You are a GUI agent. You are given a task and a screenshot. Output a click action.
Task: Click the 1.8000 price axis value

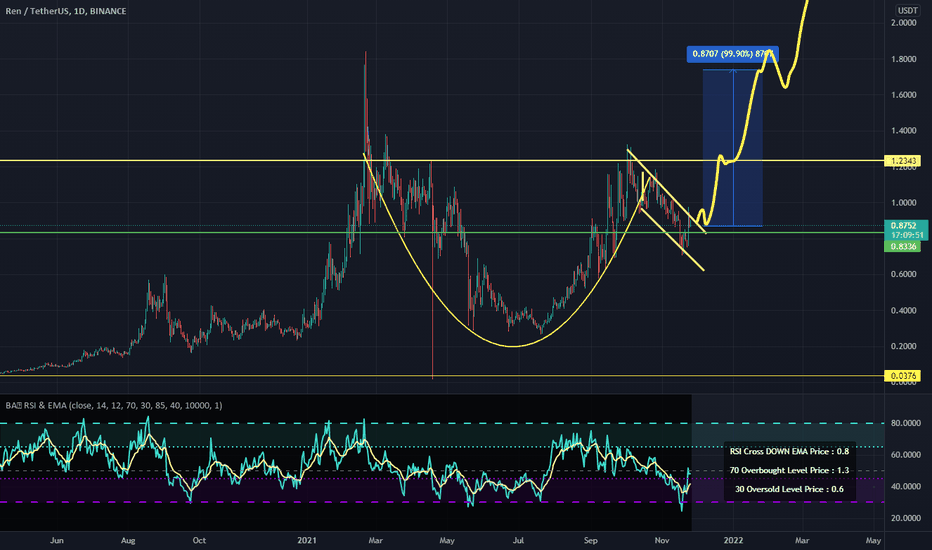[903, 59]
